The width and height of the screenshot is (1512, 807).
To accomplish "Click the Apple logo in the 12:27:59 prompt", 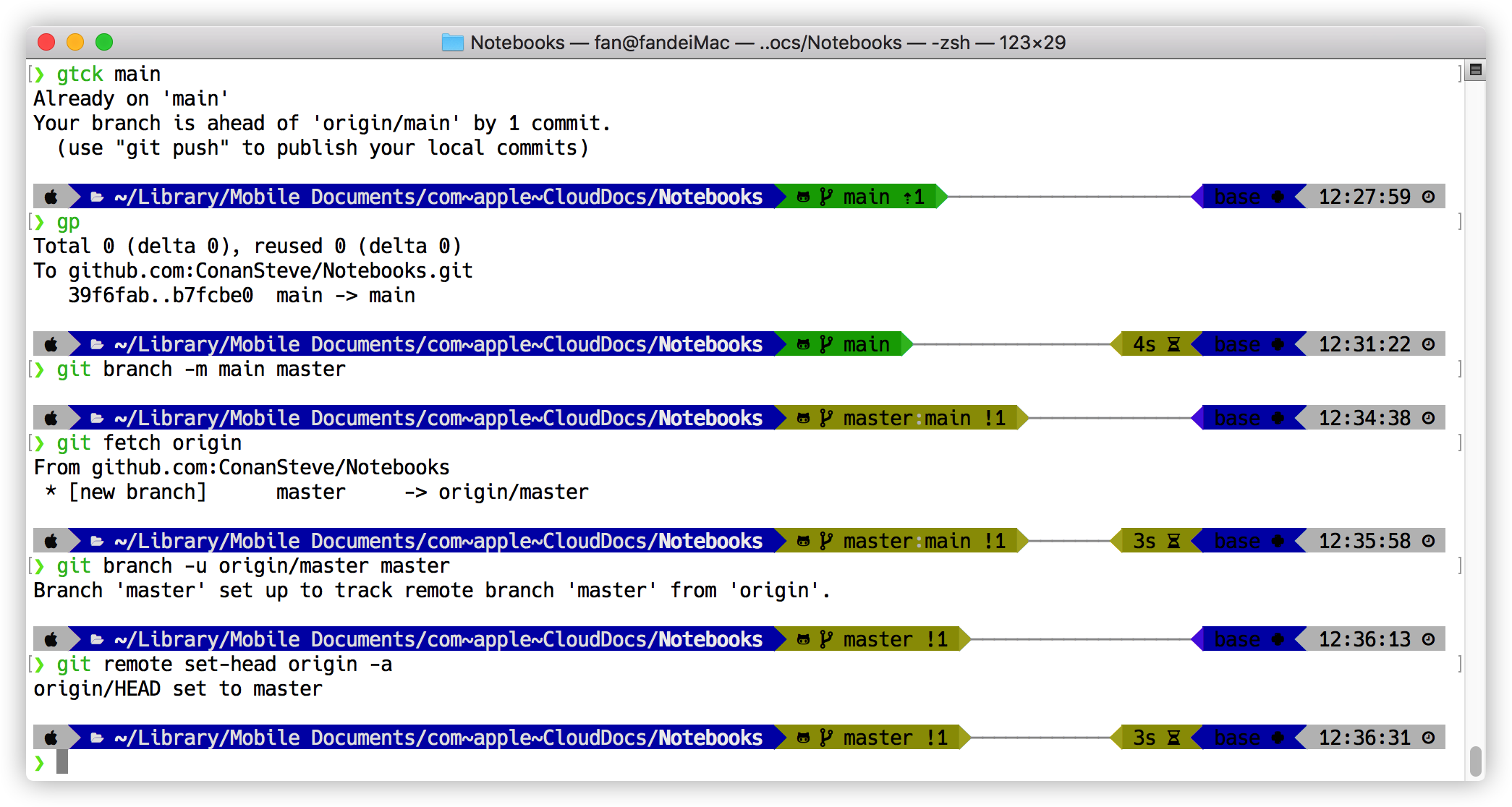I will (51, 197).
